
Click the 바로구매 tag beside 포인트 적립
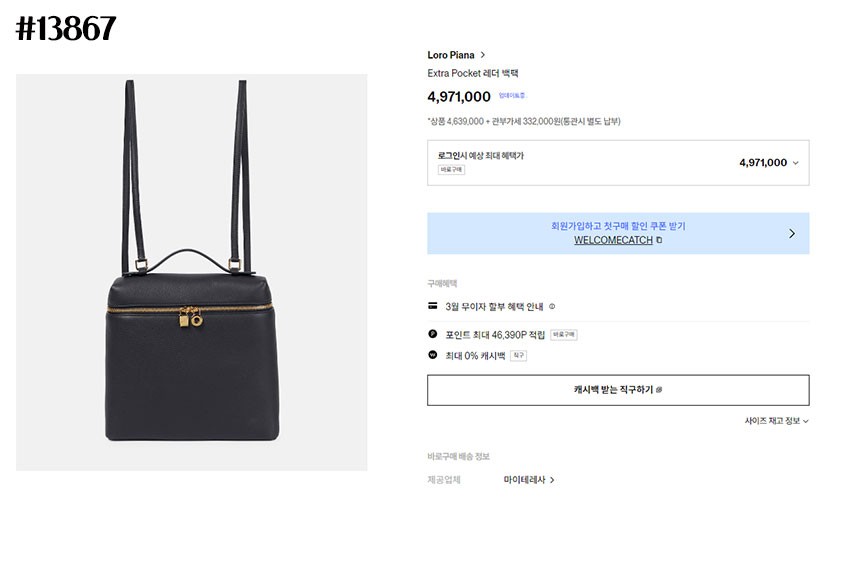(563, 335)
